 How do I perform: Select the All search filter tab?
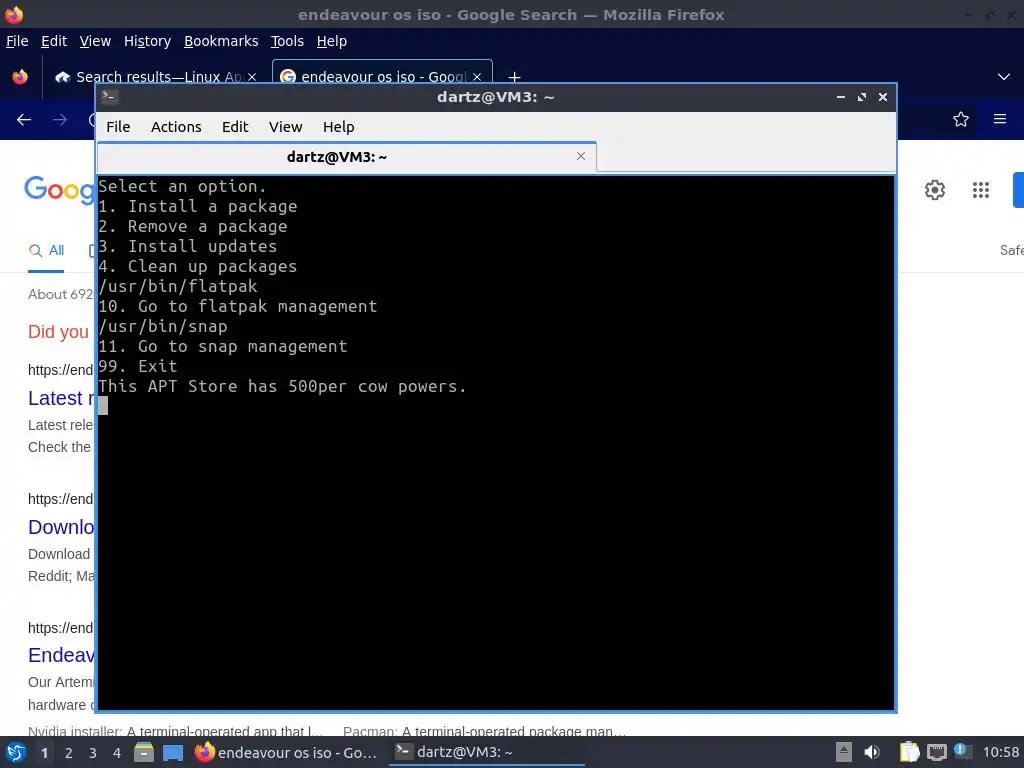(46, 251)
